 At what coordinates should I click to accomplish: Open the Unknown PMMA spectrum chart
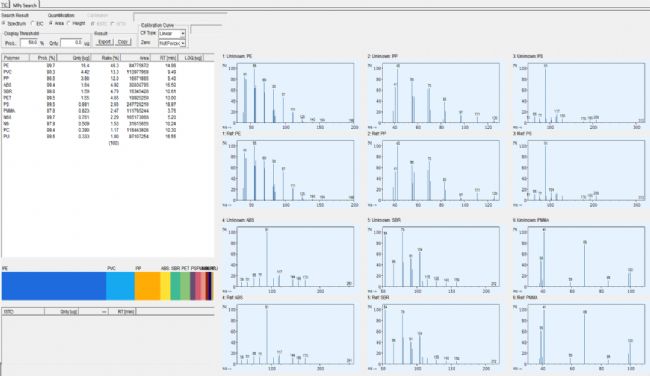580,257
